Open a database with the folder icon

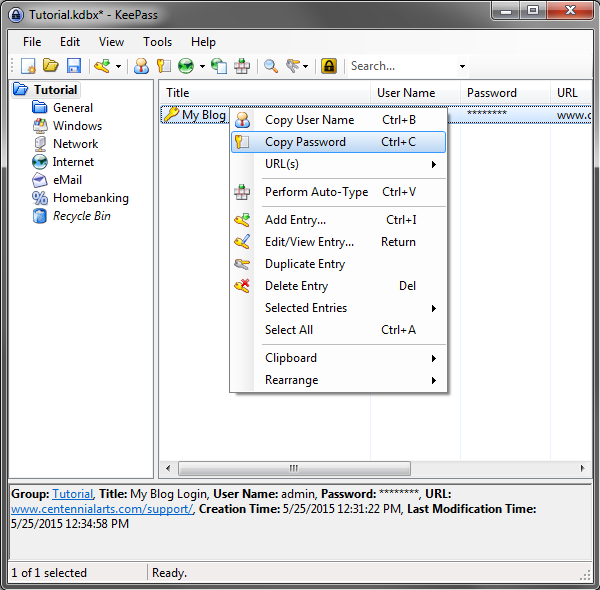51,66
